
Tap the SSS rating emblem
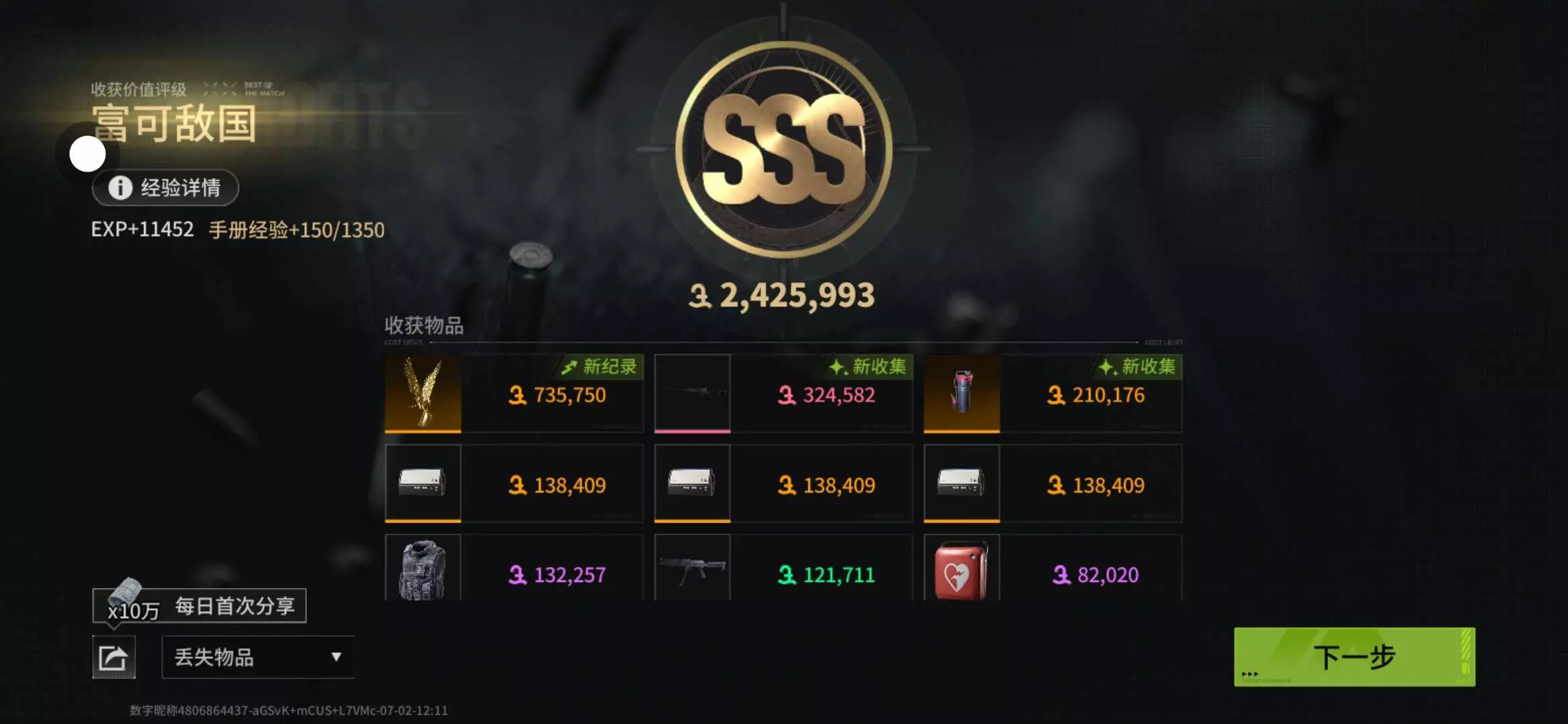[783, 149]
